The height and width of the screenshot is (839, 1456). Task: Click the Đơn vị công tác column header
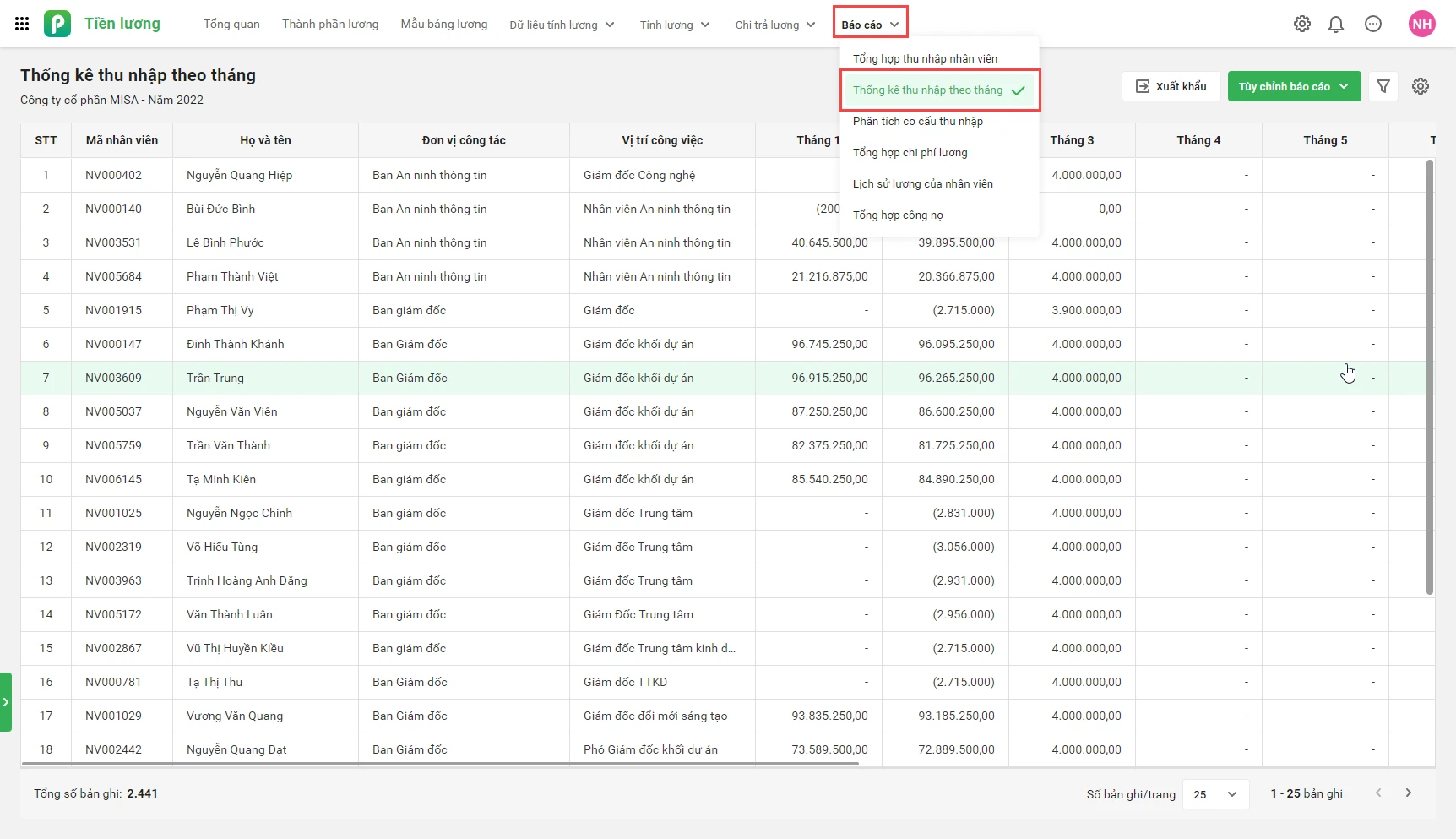[x=464, y=140]
